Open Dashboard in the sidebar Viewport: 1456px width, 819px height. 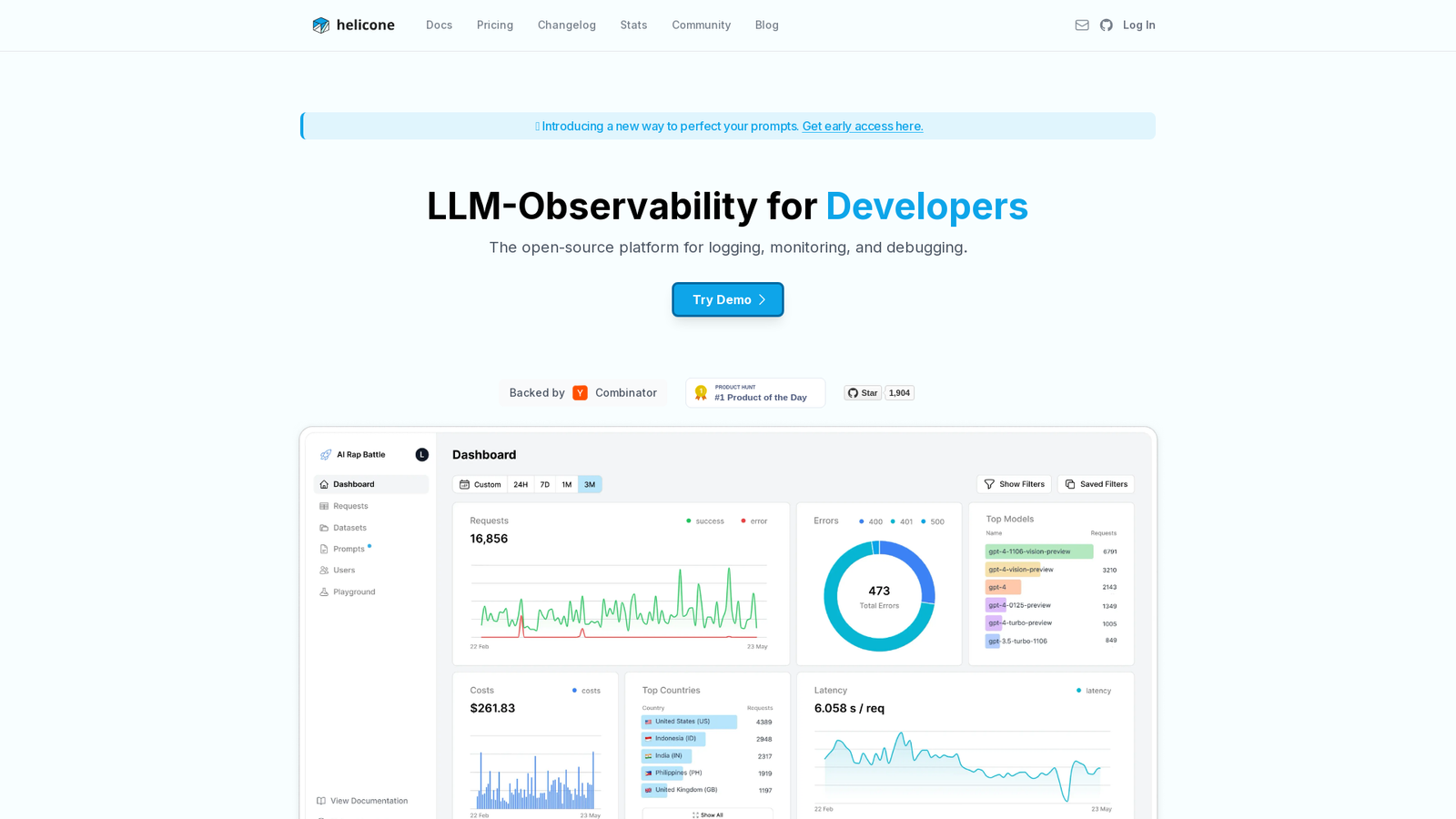(371, 484)
